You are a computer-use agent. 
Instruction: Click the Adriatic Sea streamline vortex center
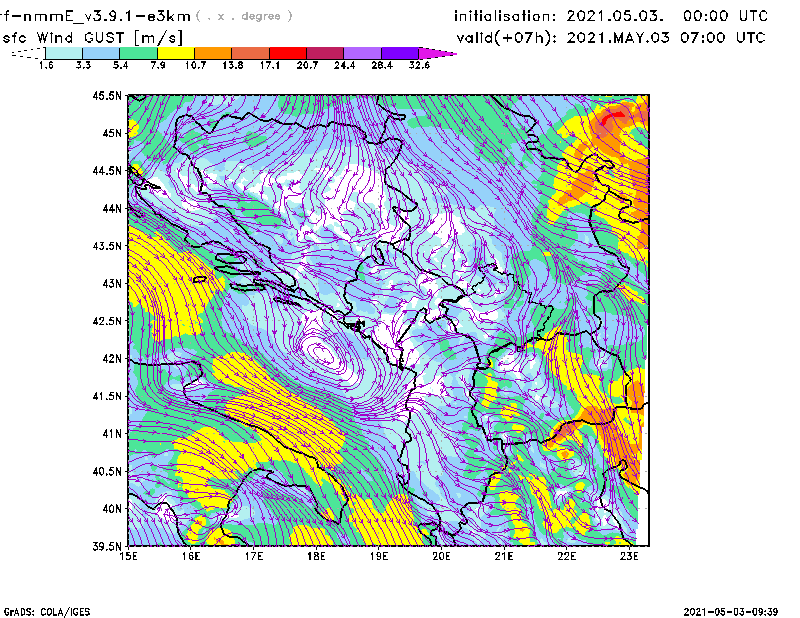pos(323,353)
